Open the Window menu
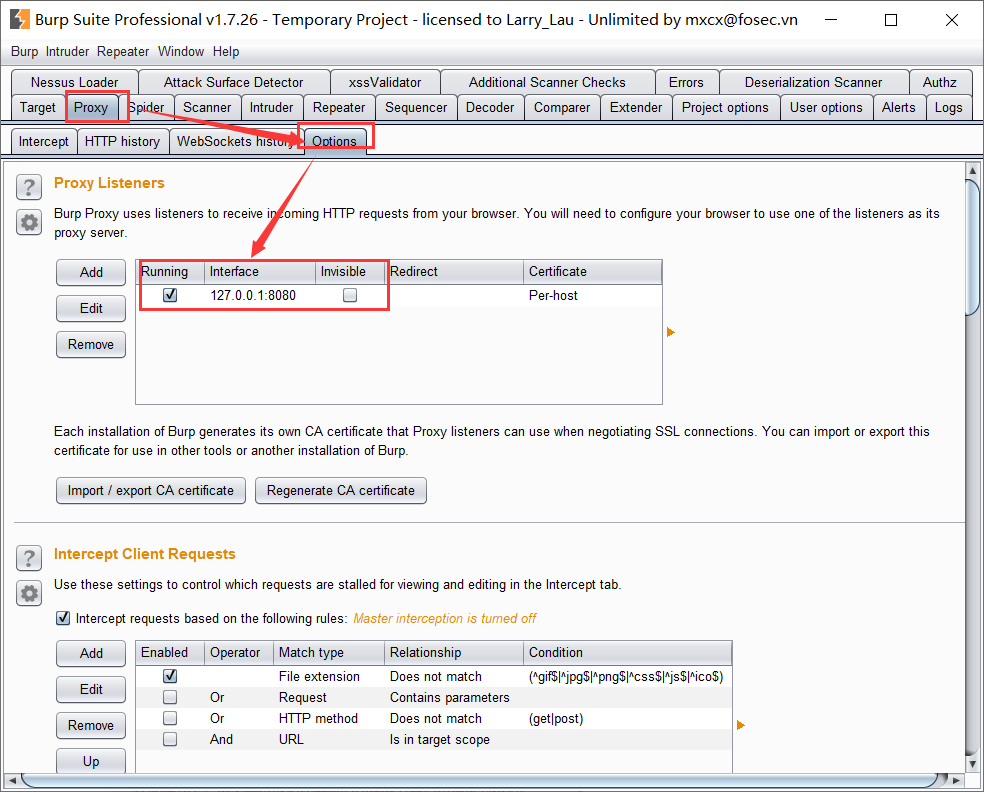This screenshot has height=792, width=984. point(181,51)
